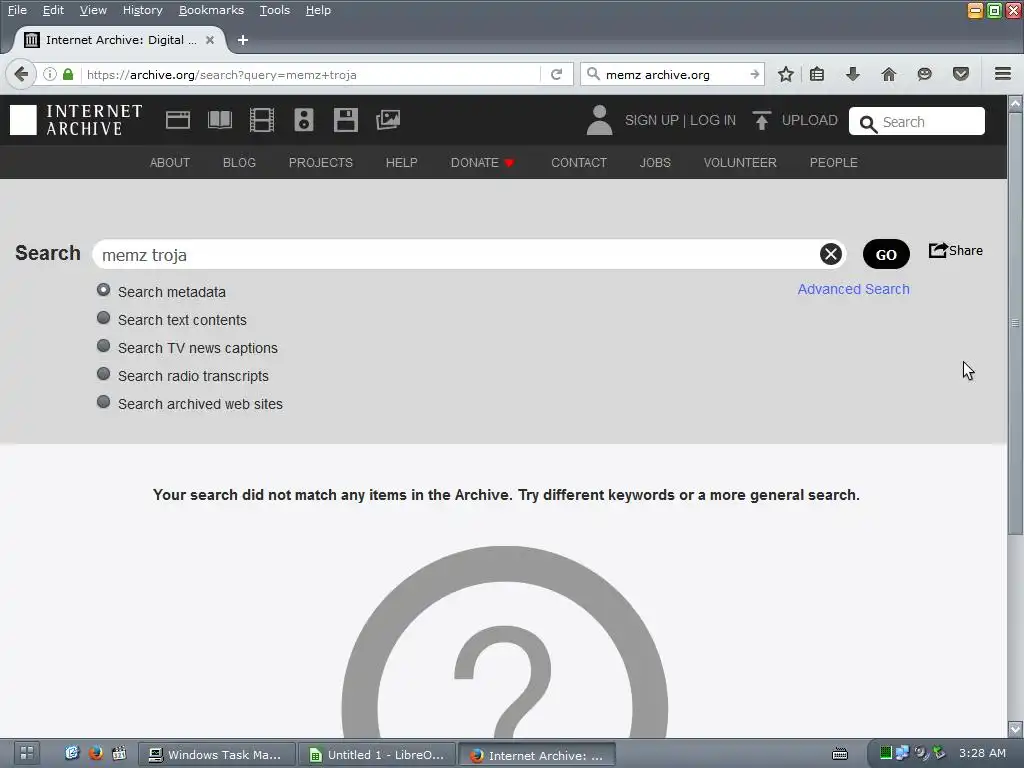This screenshot has height=768, width=1024.
Task: Open the Start menu button on taskbar
Action: [x=27, y=754]
